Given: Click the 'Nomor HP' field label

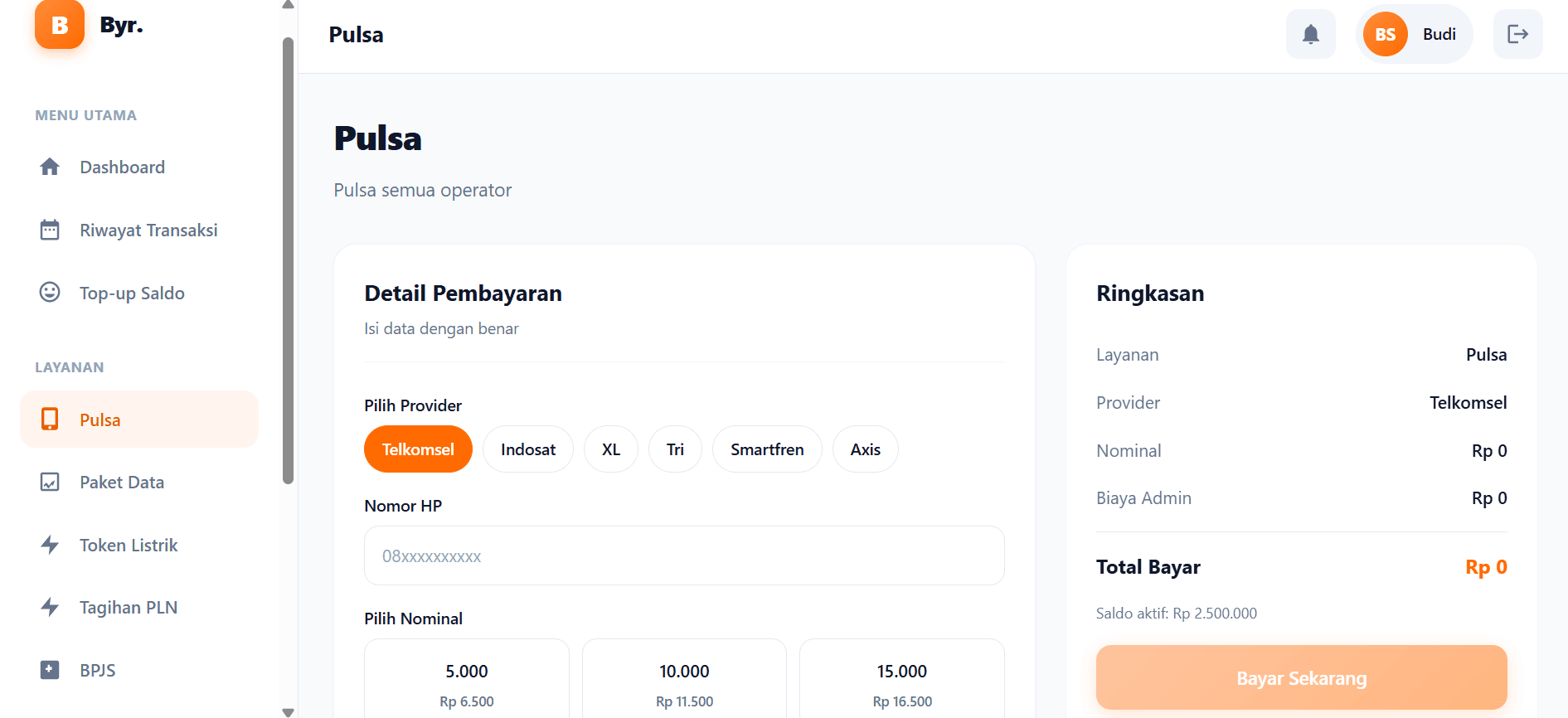Looking at the screenshot, I should coord(403,506).
